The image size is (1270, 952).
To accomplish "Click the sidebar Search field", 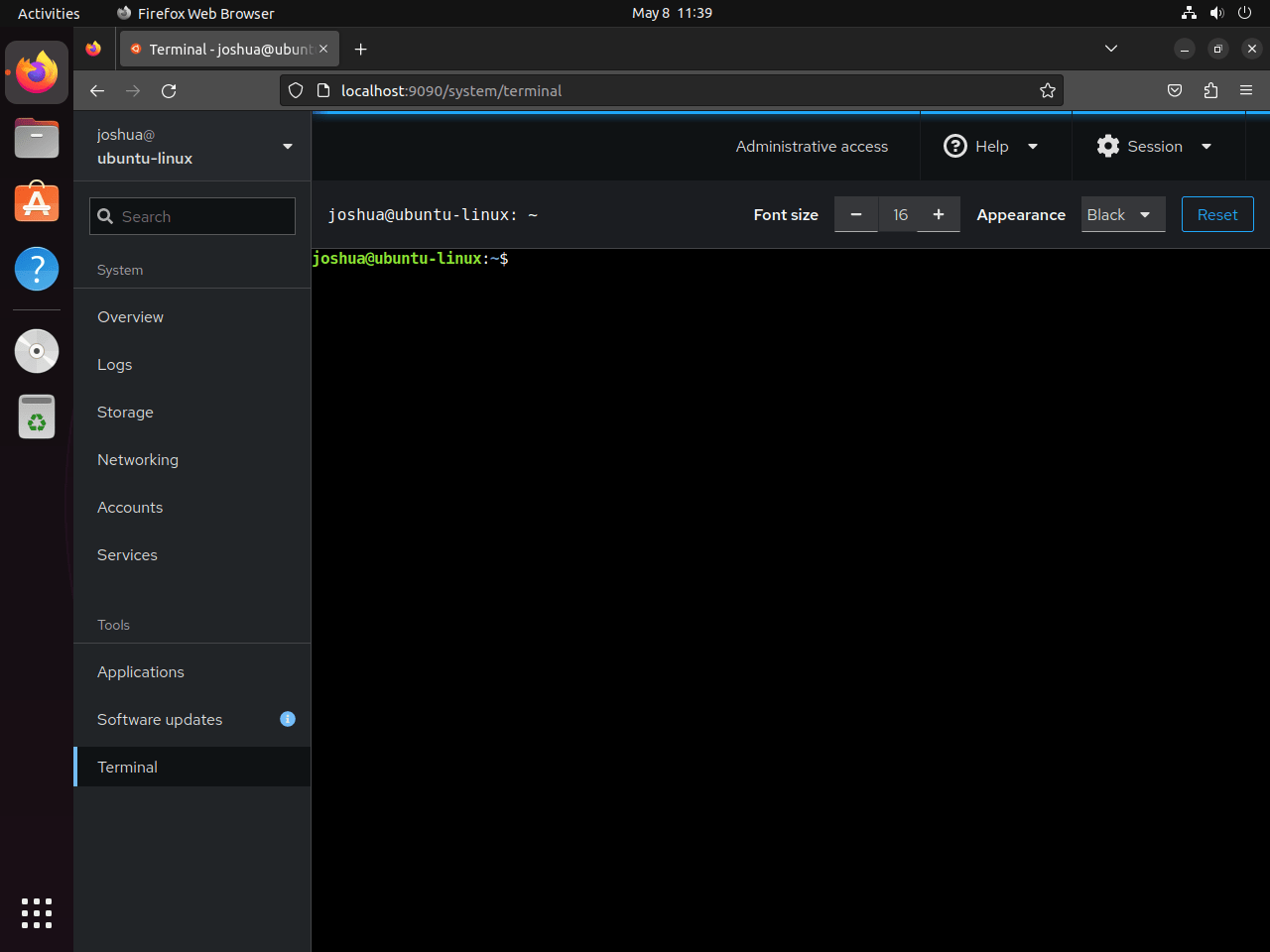I will pos(191,215).
